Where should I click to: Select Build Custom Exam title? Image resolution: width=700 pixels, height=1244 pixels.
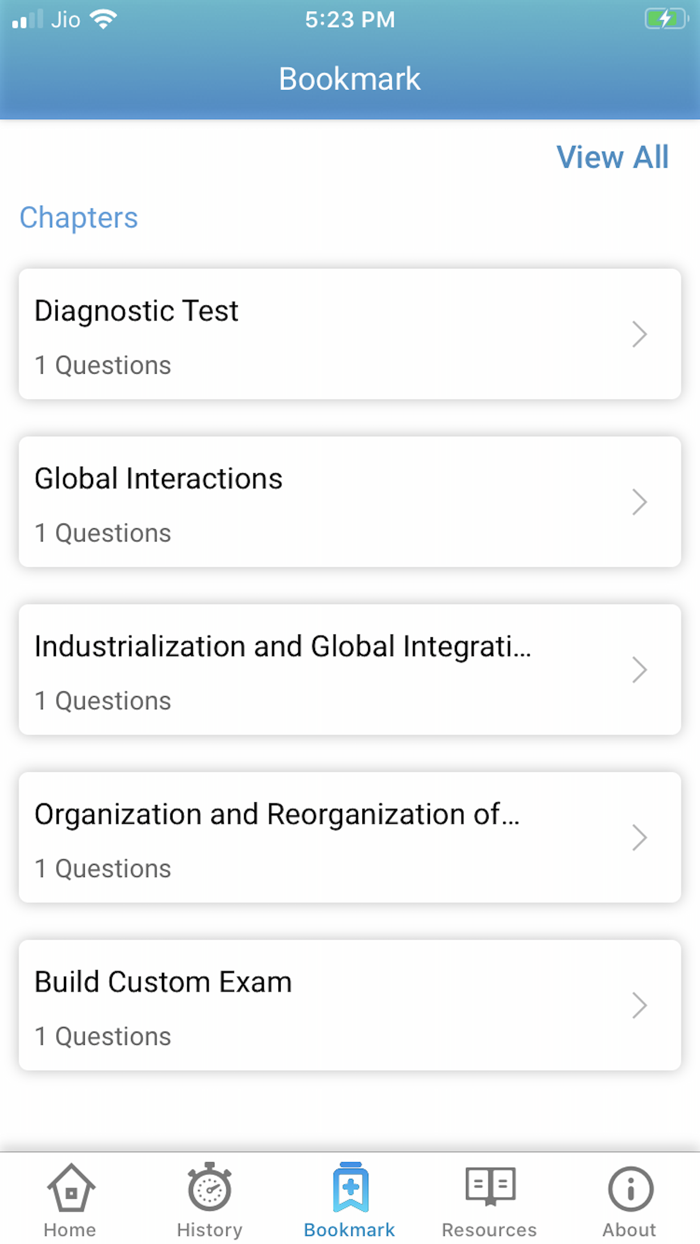tap(163, 982)
